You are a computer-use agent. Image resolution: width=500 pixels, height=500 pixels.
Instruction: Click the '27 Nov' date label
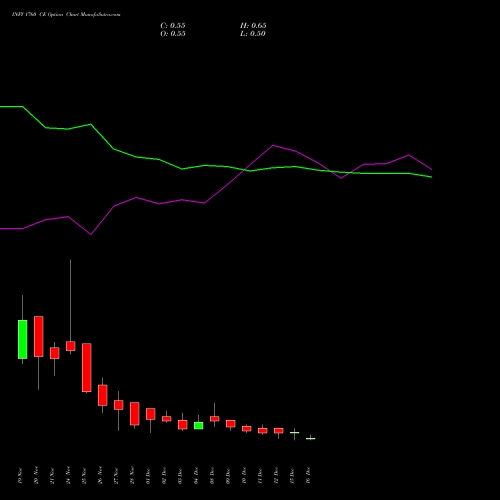point(116,475)
